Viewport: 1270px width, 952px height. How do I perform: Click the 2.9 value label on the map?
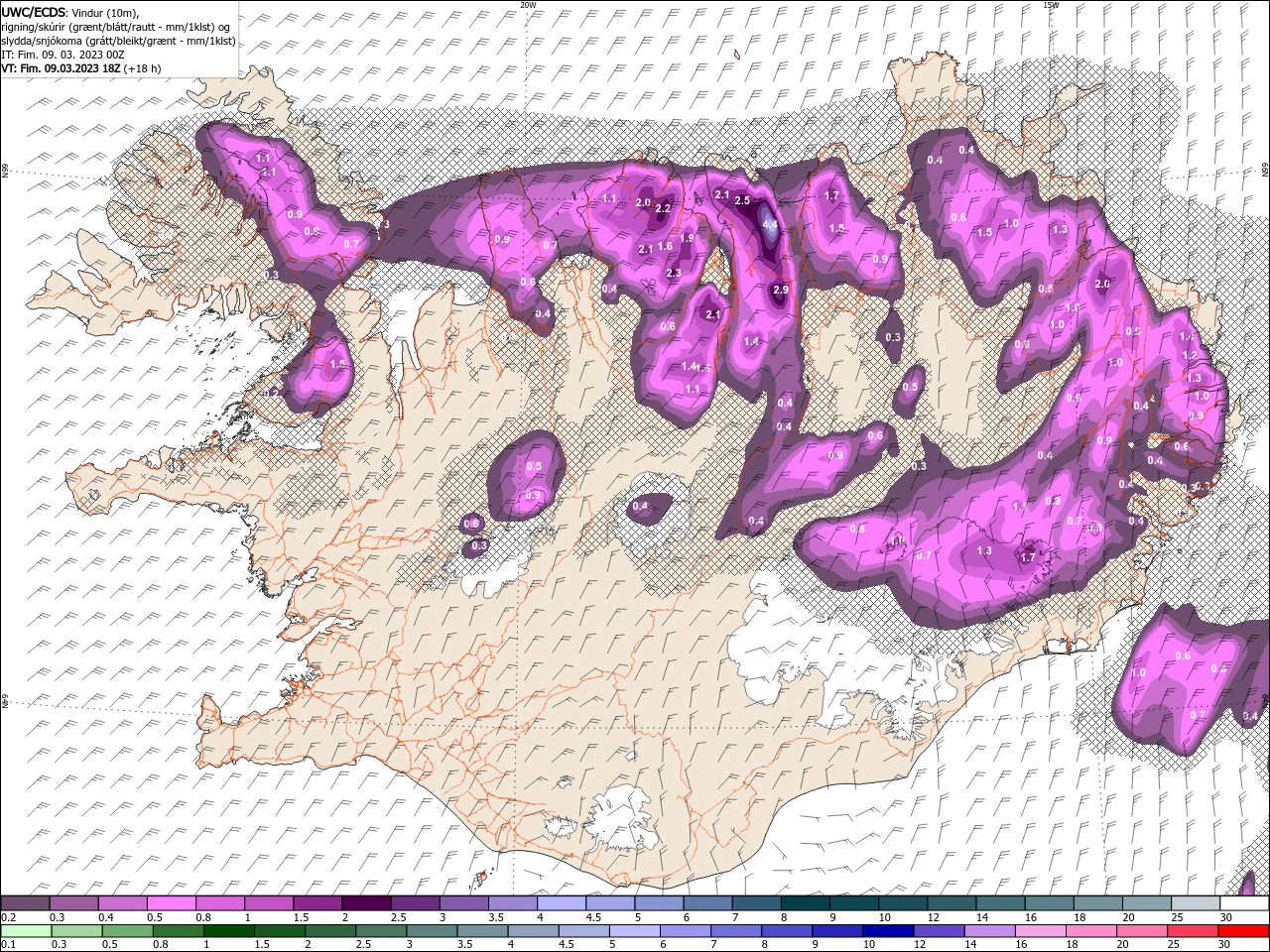(780, 290)
